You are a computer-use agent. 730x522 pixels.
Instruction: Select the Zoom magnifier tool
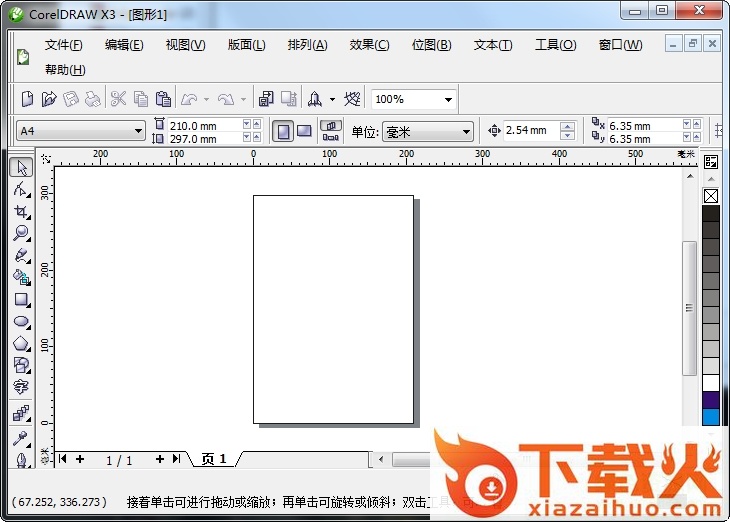coord(21,233)
